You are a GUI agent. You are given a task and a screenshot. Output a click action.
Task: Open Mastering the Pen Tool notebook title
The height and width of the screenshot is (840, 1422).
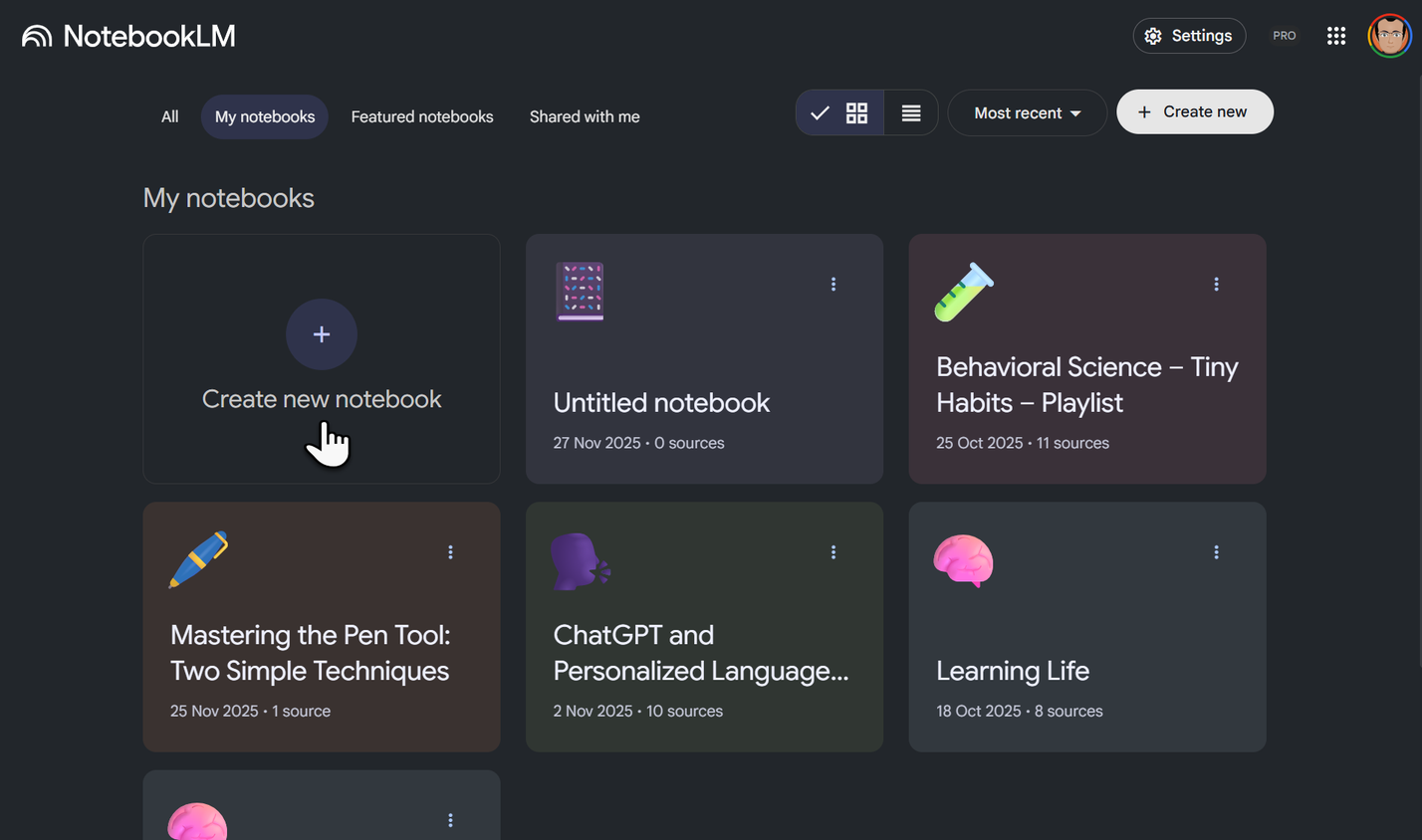(x=311, y=653)
